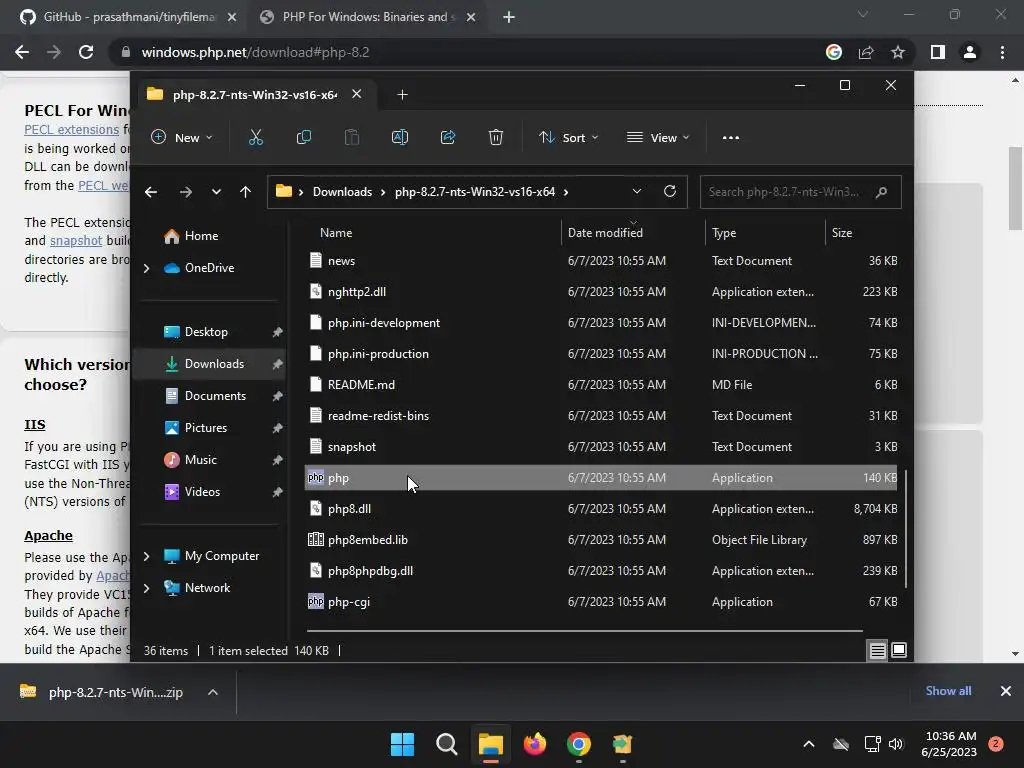Go forward using Explorer's forward arrow
The width and height of the screenshot is (1024, 768).
click(185, 192)
